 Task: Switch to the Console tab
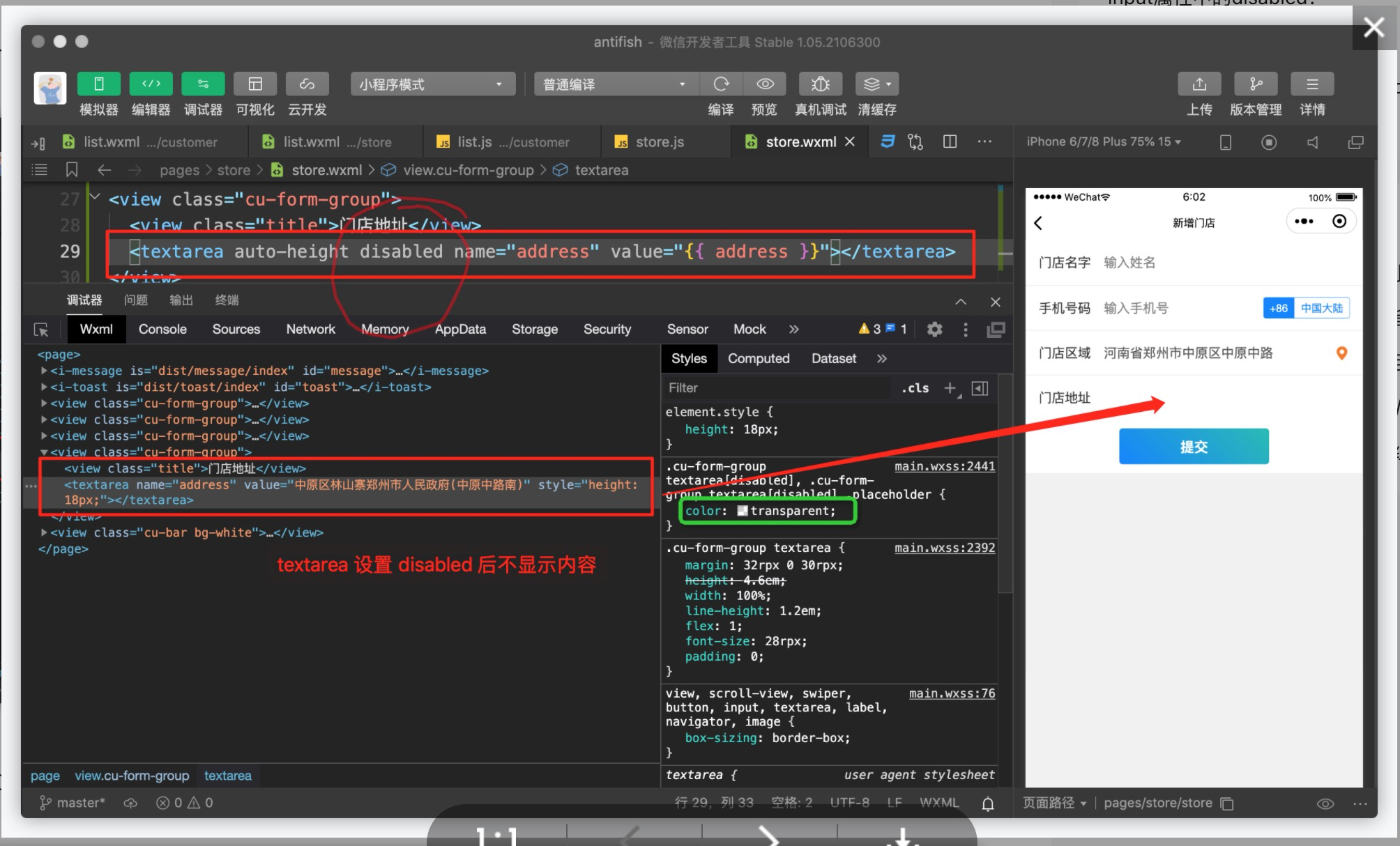[x=162, y=330]
